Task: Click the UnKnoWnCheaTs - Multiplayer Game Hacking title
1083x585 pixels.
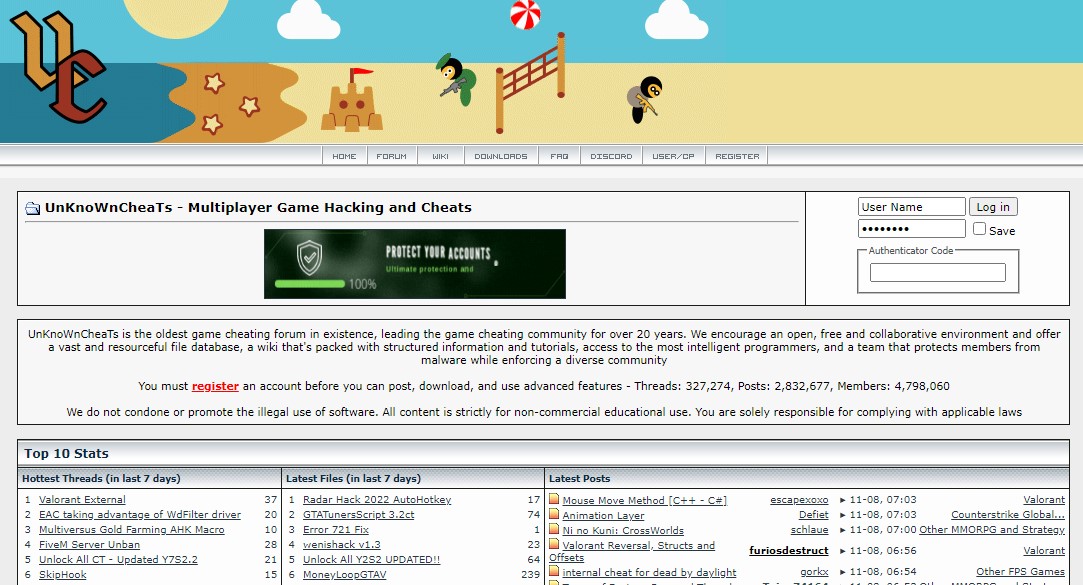Action: click(258, 207)
